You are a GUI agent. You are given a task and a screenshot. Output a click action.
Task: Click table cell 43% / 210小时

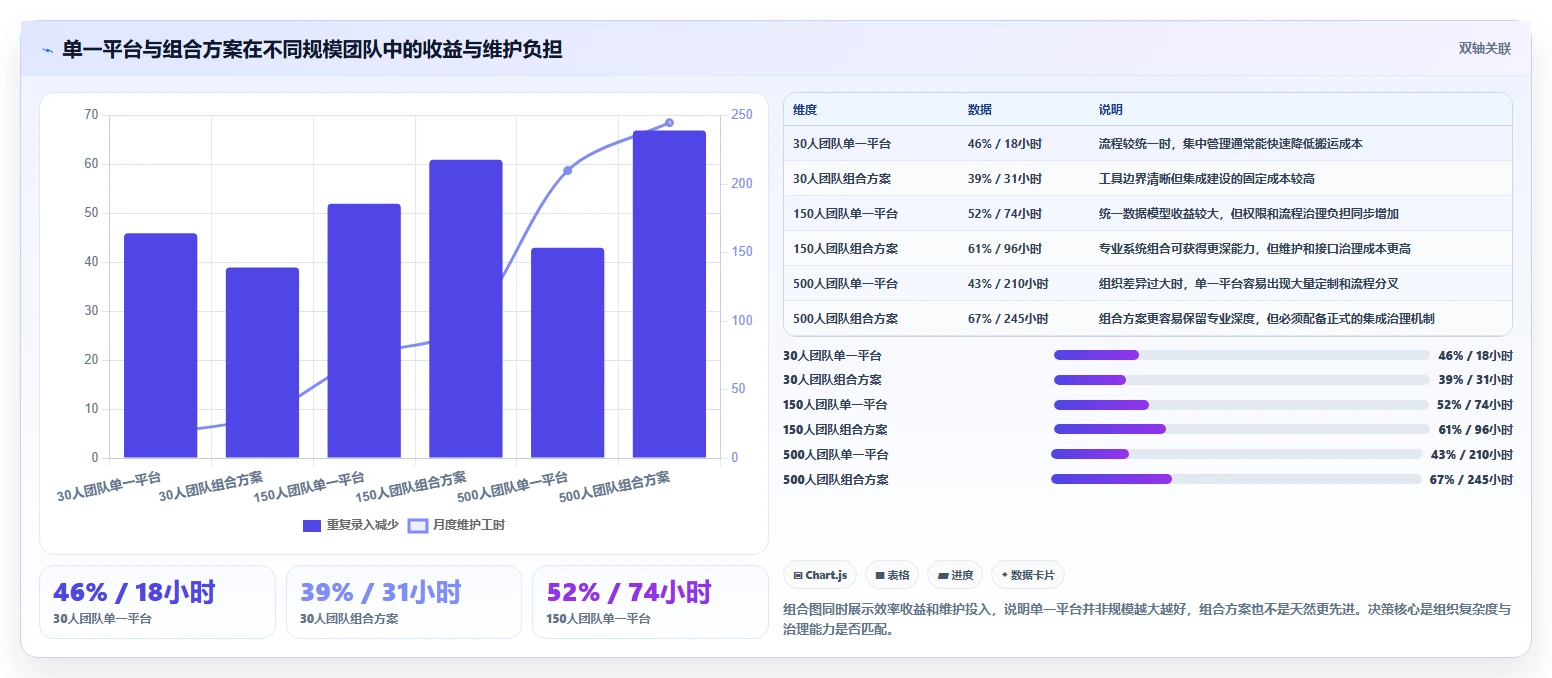[1008, 284]
